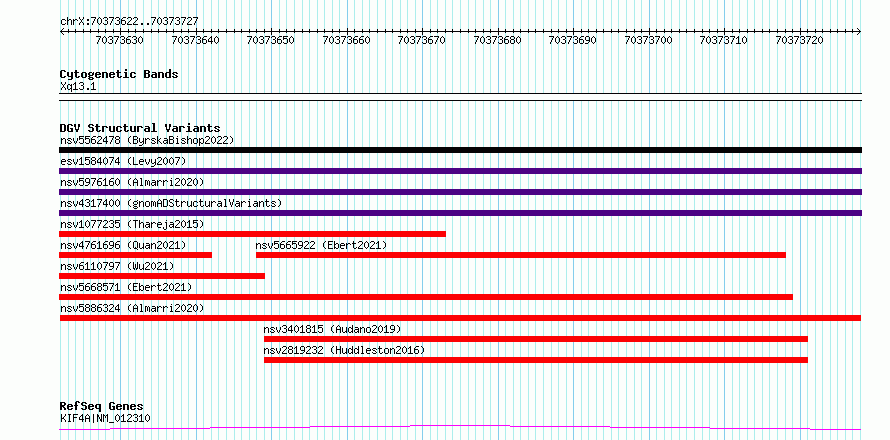Select the DGV Structural Variants track title
890x440 pixels.
coord(140,128)
